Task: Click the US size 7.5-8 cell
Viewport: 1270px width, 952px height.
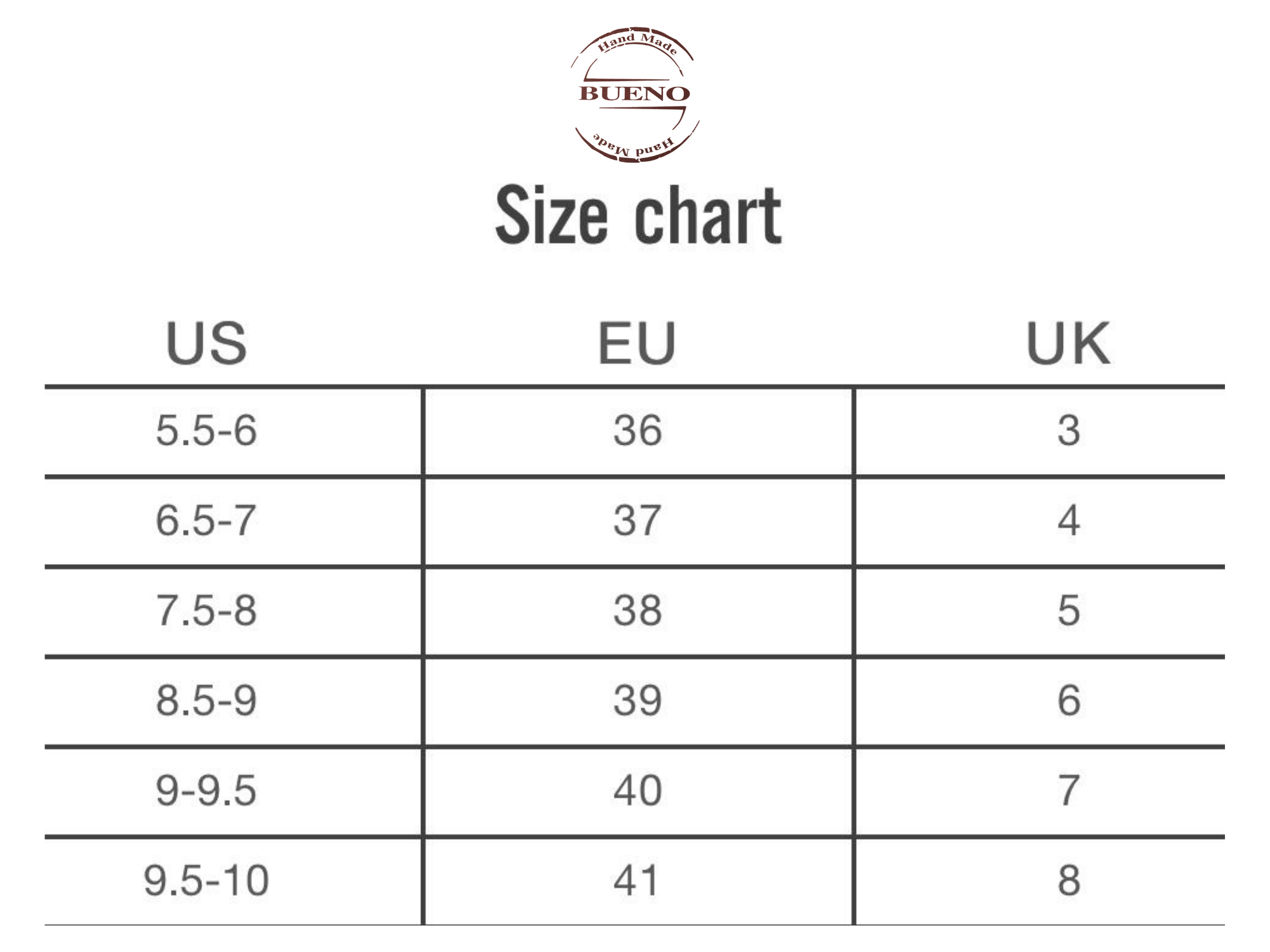Action: (233, 611)
